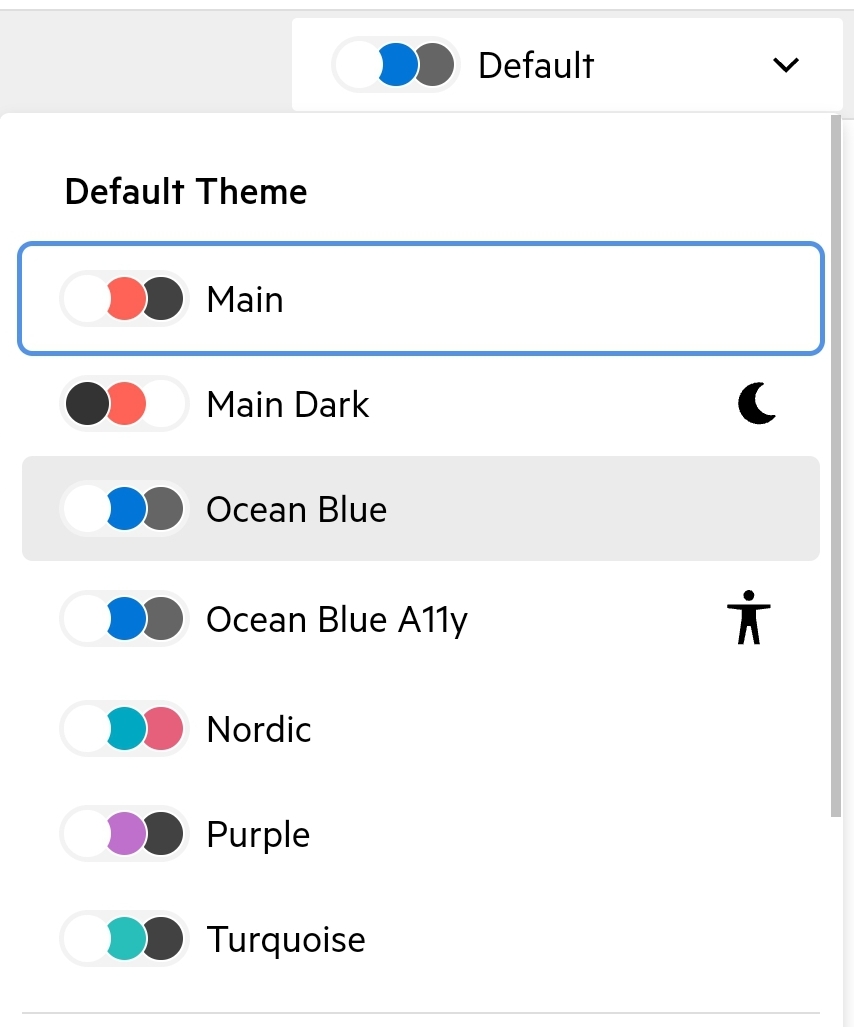The height and width of the screenshot is (1027, 854).
Task: Click the Nordic teal-pink swatch icon
Action: [125, 729]
